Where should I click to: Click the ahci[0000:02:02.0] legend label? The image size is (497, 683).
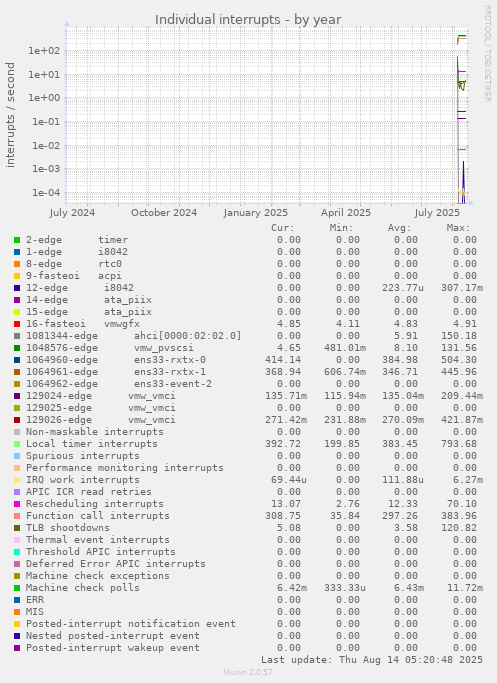coord(188,336)
